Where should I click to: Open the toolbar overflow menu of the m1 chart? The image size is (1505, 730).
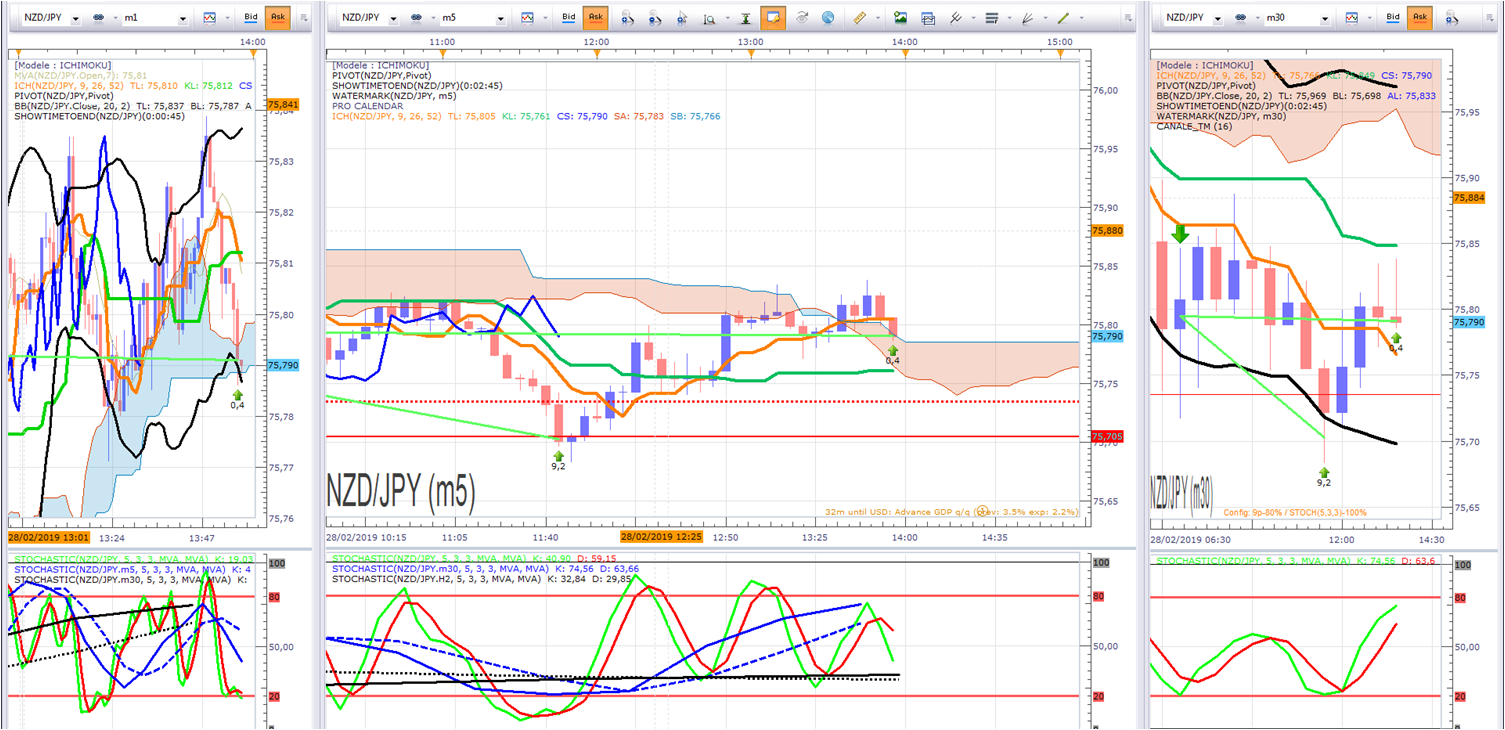303,18
